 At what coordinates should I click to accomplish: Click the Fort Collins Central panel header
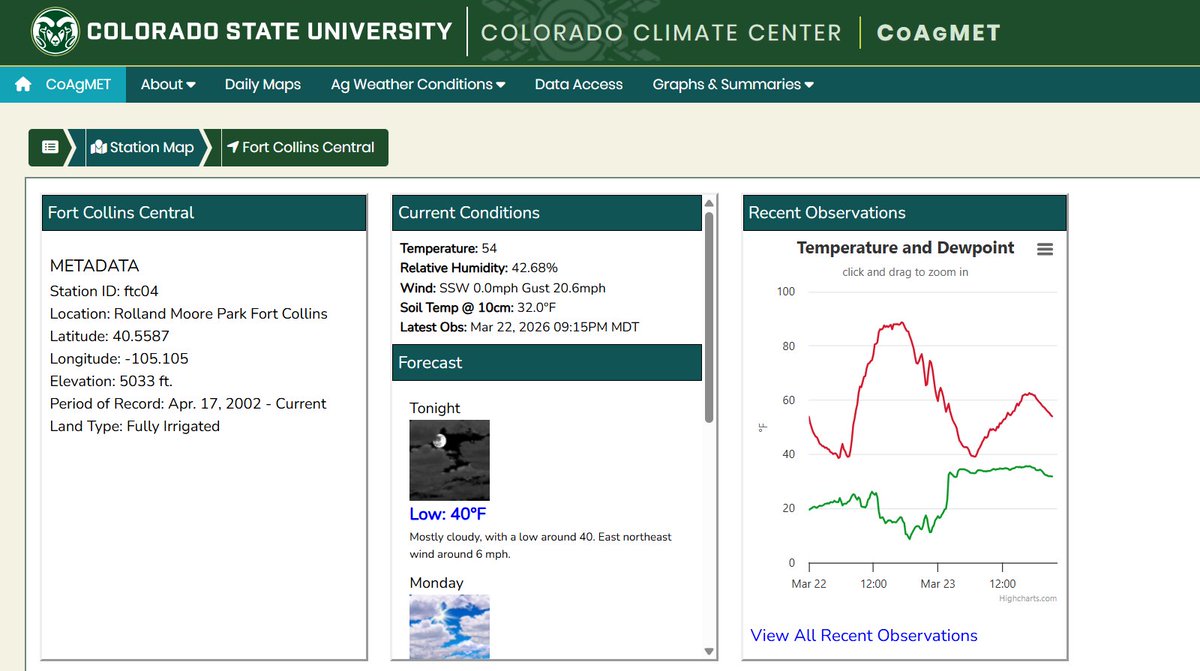204,213
